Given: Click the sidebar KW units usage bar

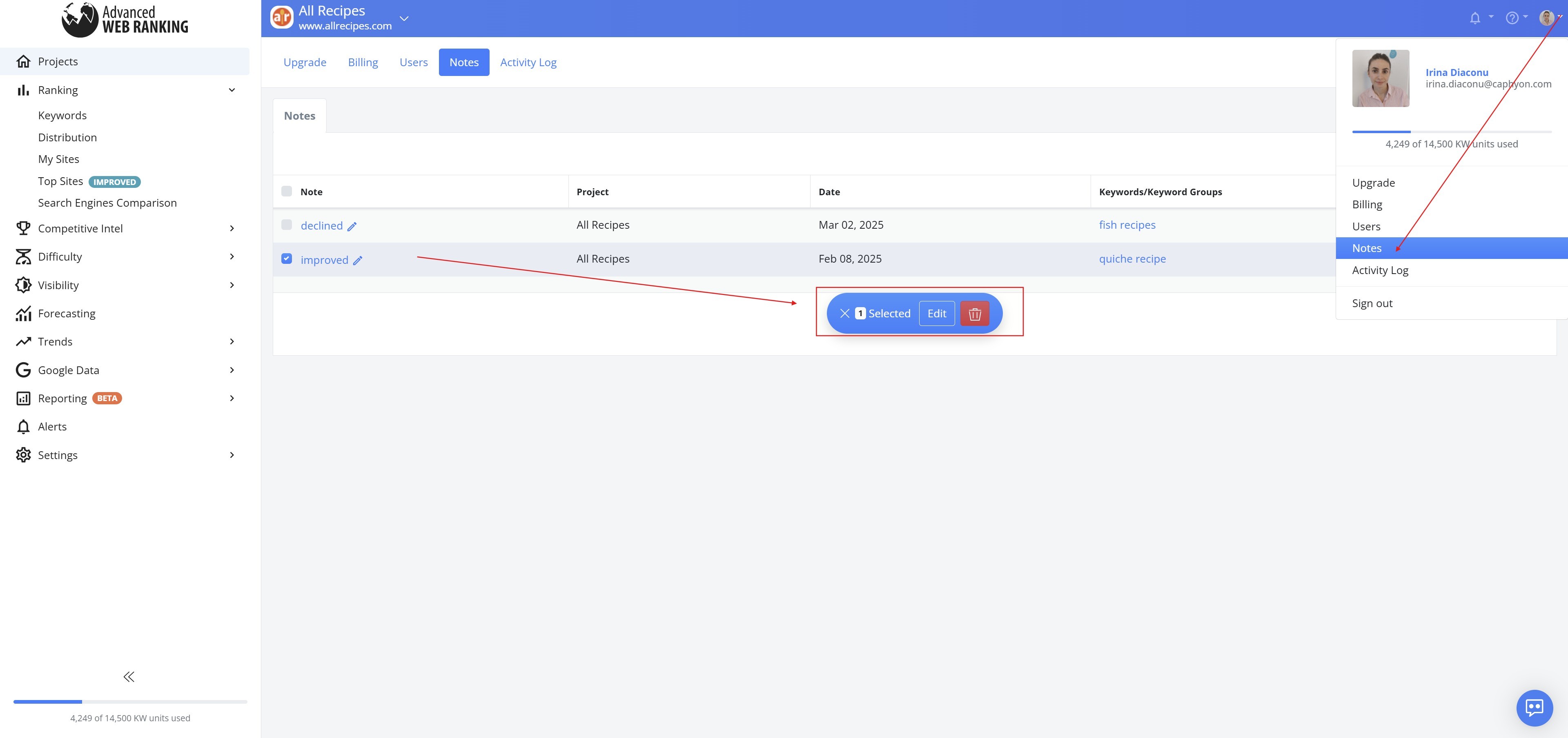Looking at the screenshot, I should [x=130, y=702].
